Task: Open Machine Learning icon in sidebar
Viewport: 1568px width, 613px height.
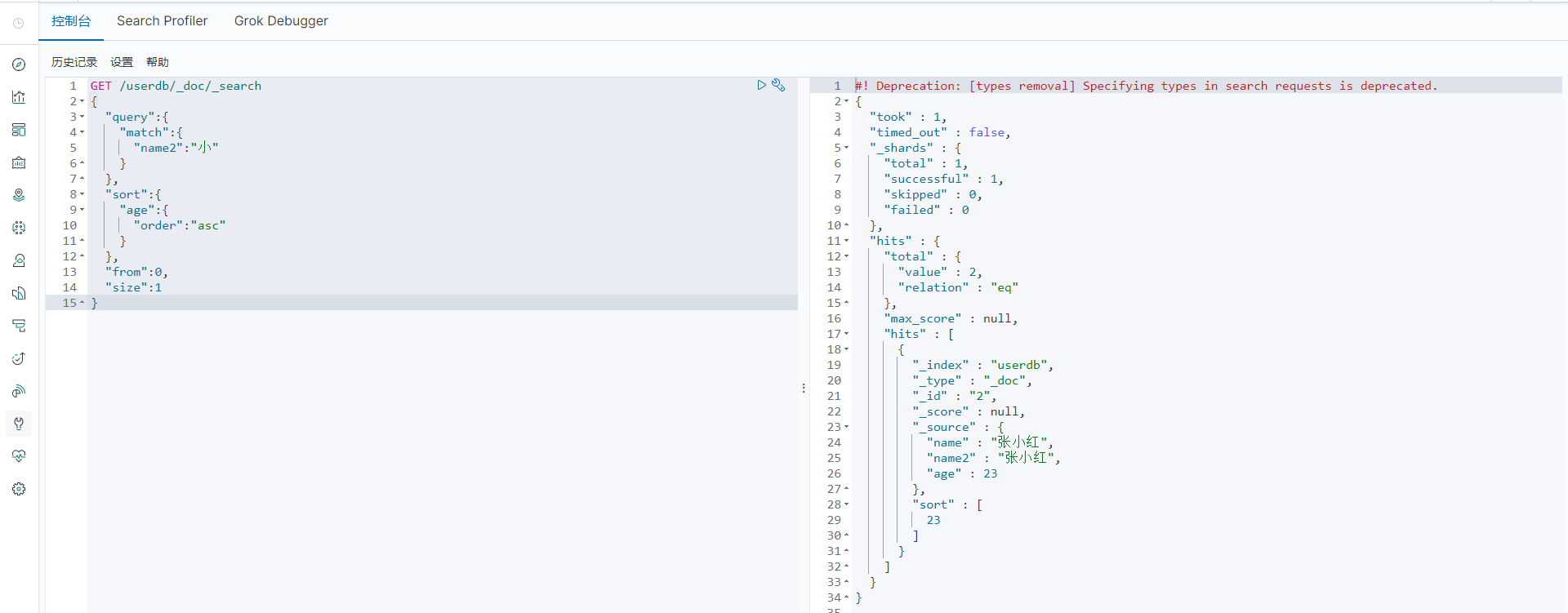Action: click(x=19, y=228)
